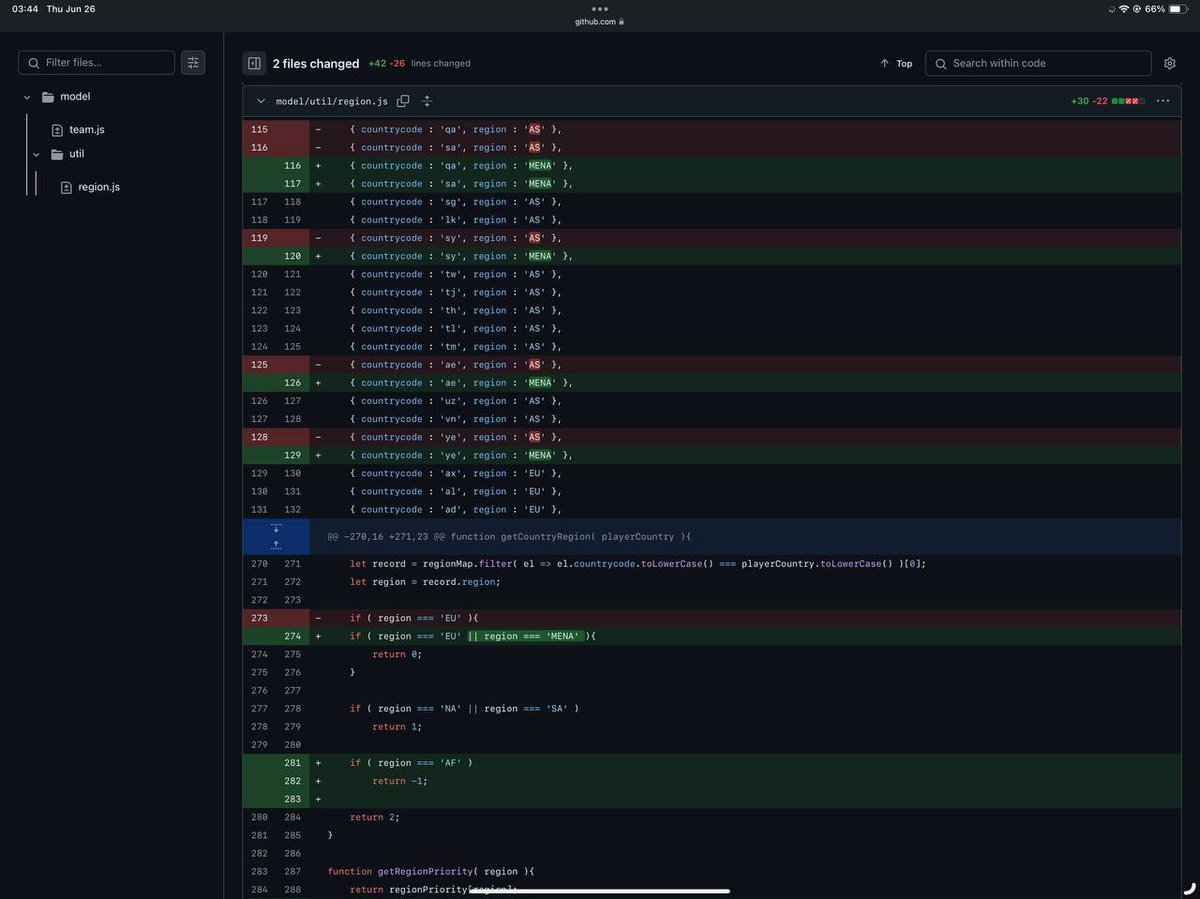This screenshot has width=1200, height=899.
Task: Click the model folder icon
Action: click(x=47, y=97)
